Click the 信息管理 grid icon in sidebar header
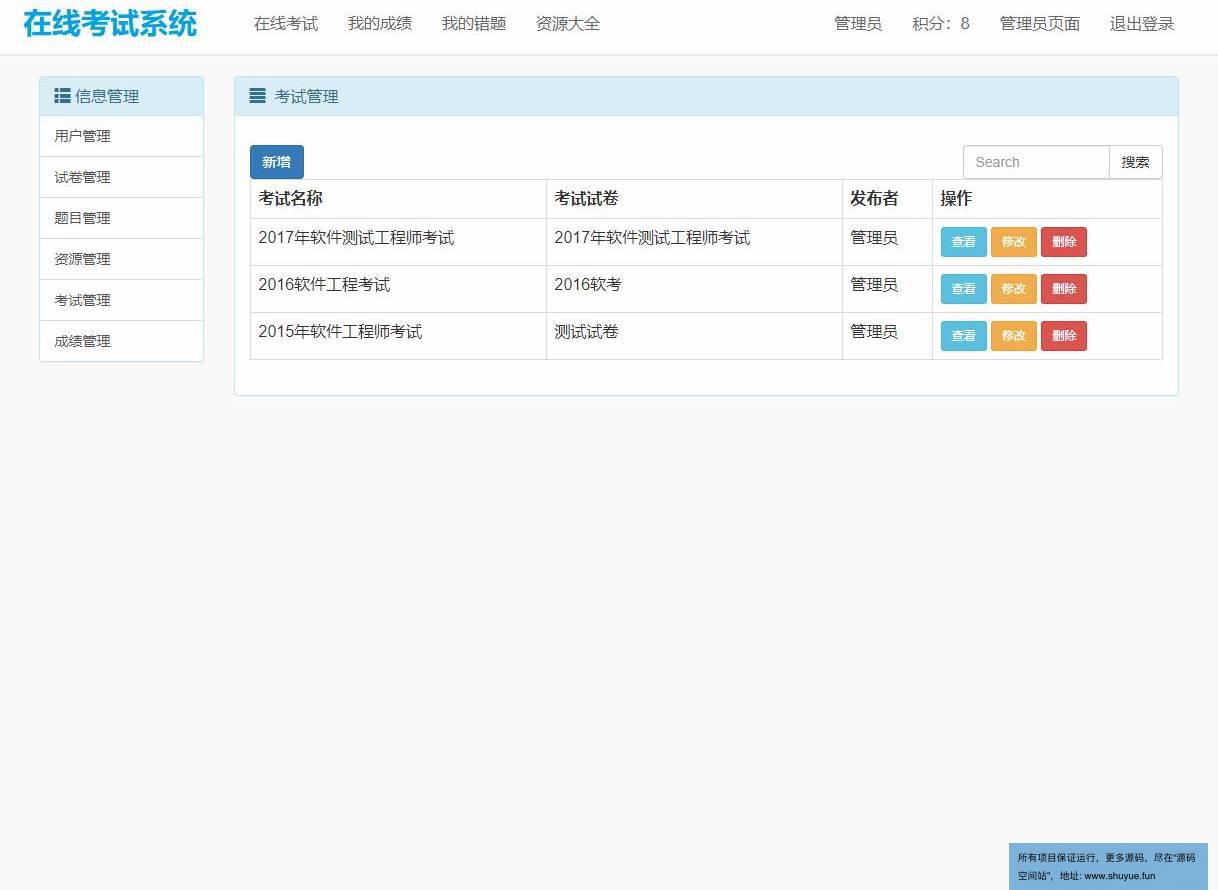 [x=62, y=96]
